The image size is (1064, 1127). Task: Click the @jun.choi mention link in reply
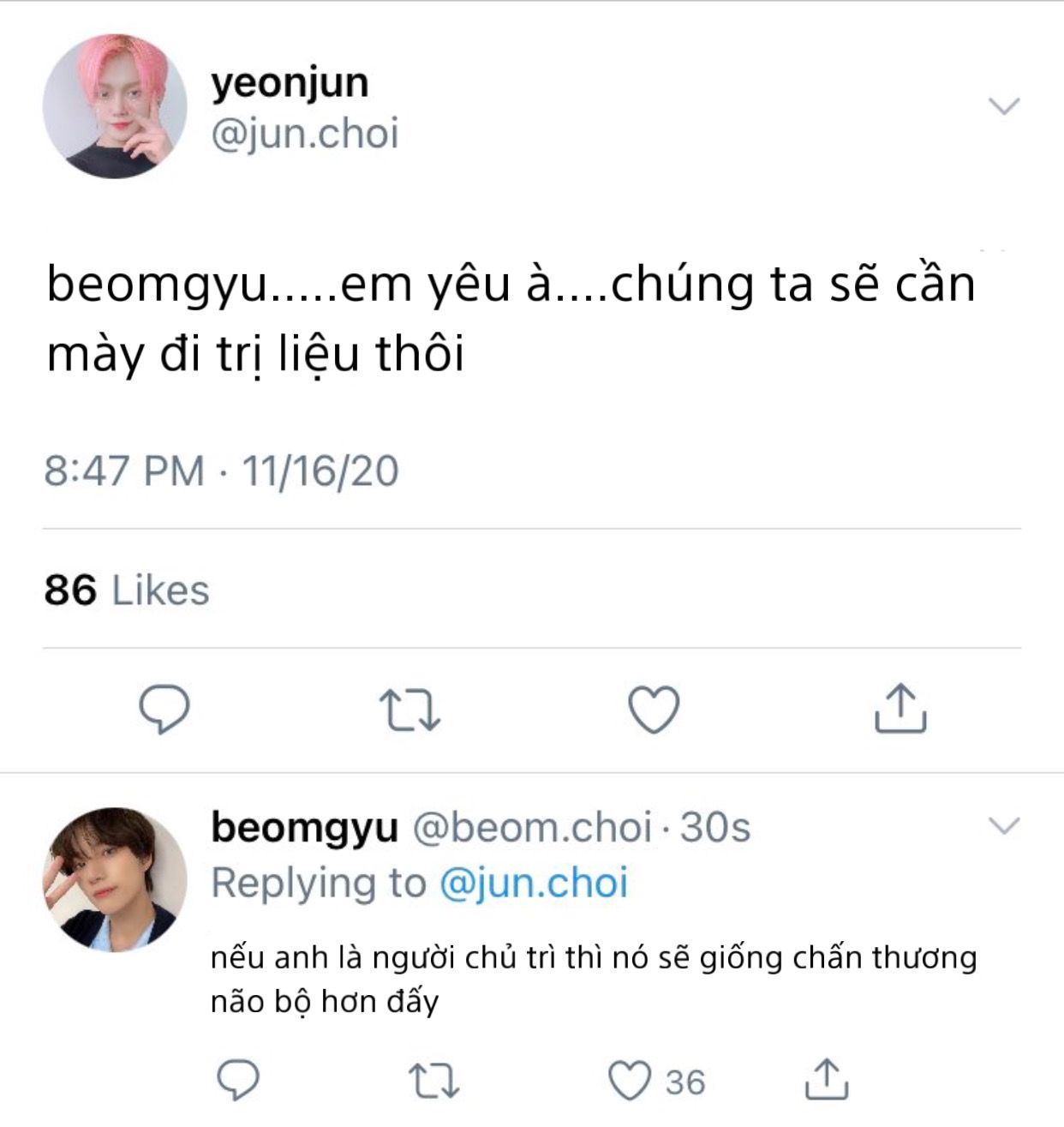pos(534,883)
